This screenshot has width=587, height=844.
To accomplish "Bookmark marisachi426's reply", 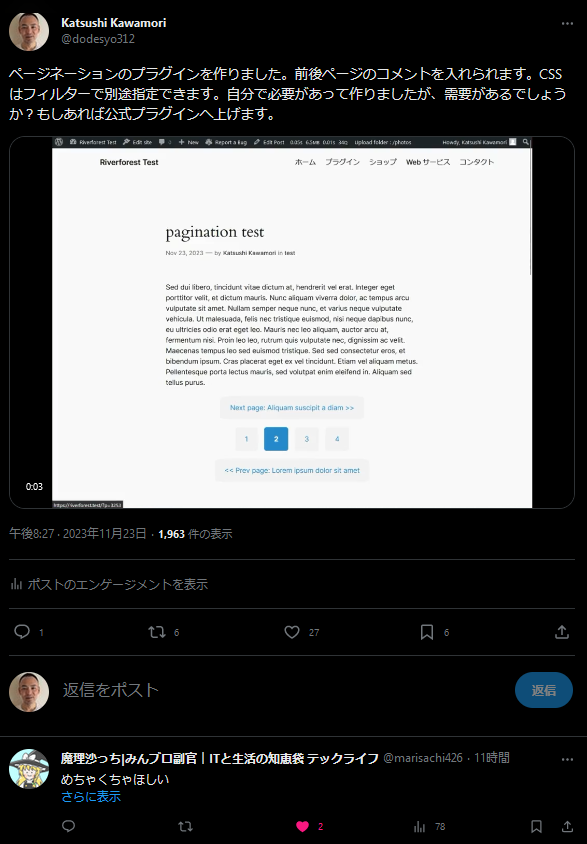I will (536, 826).
